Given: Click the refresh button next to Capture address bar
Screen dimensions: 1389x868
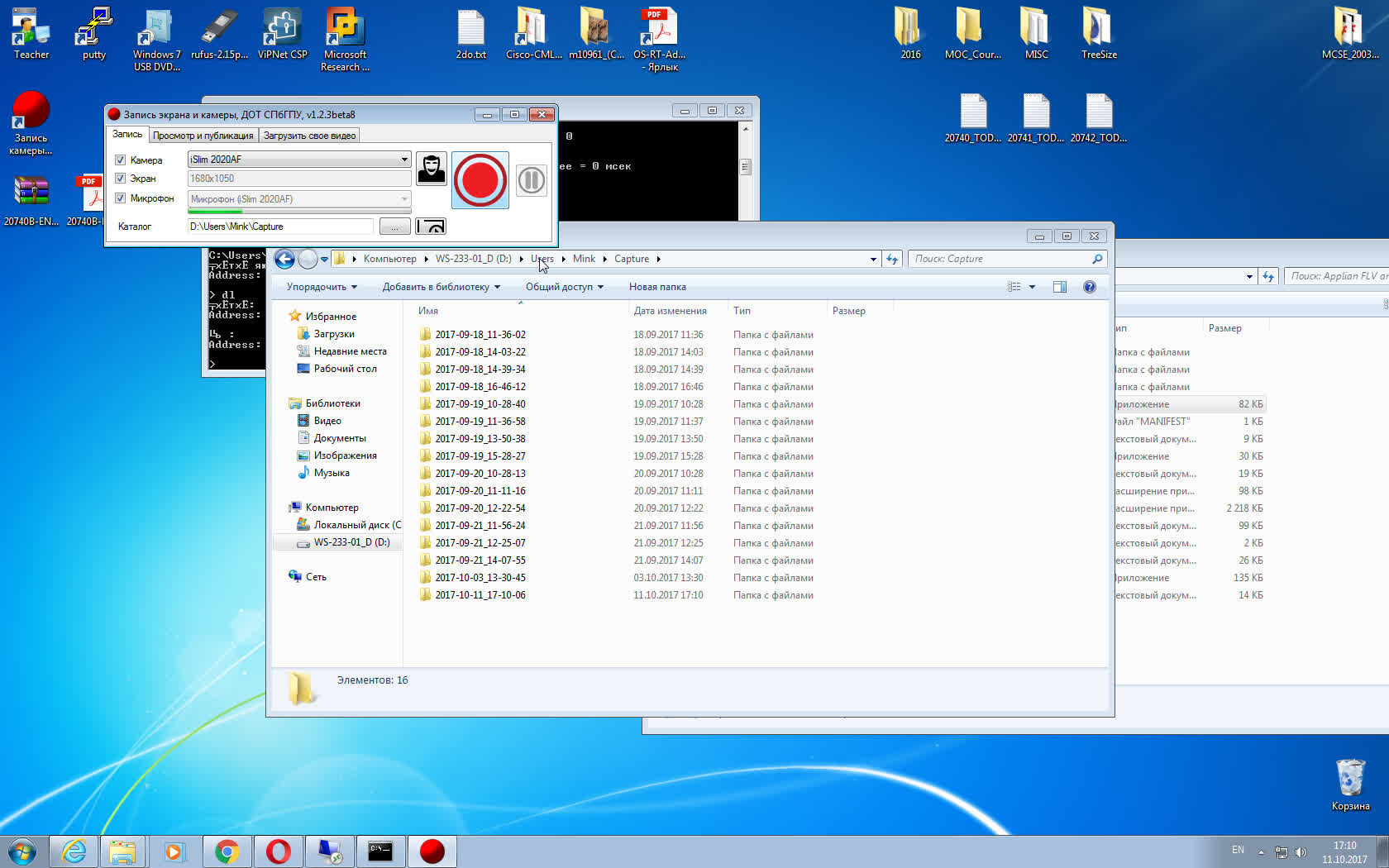Looking at the screenshot, I should (x=892, y=260).
